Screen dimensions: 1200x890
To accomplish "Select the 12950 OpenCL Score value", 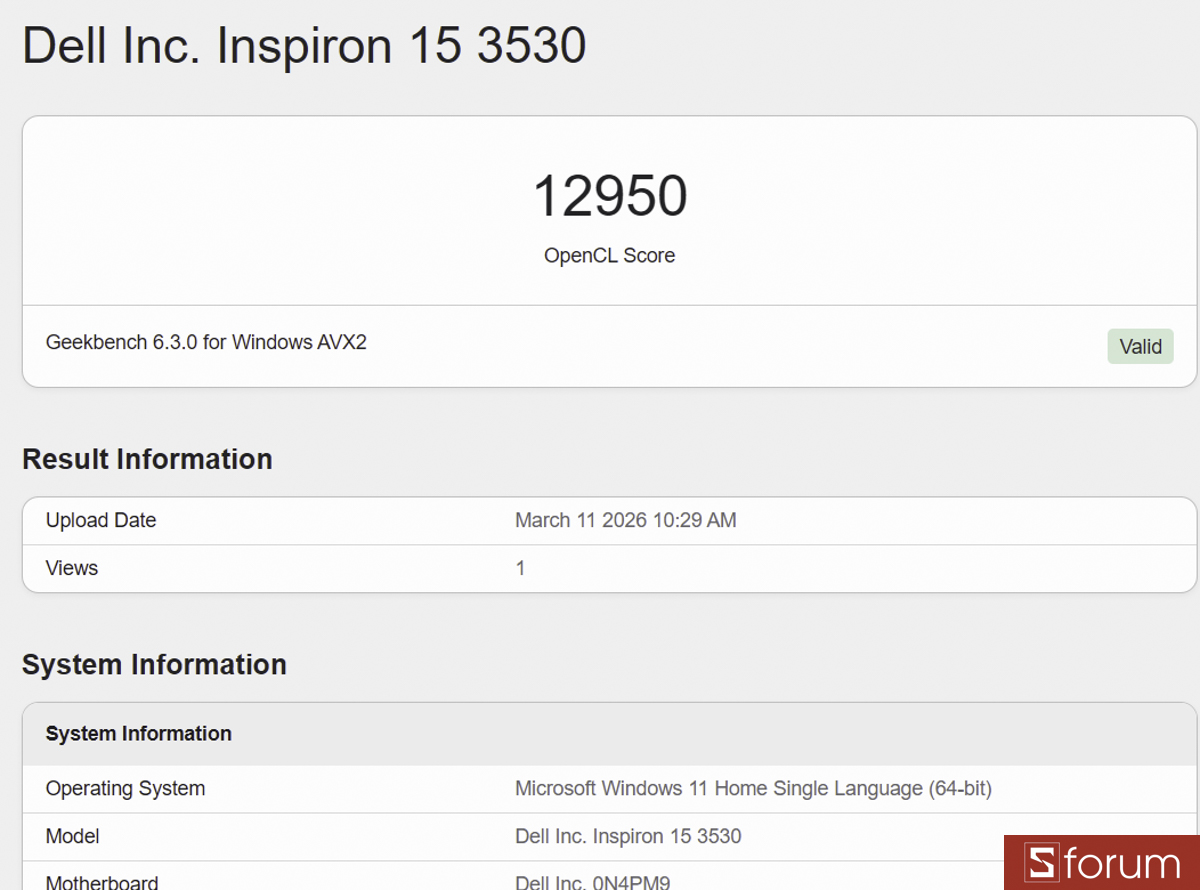I will (609, 196).
